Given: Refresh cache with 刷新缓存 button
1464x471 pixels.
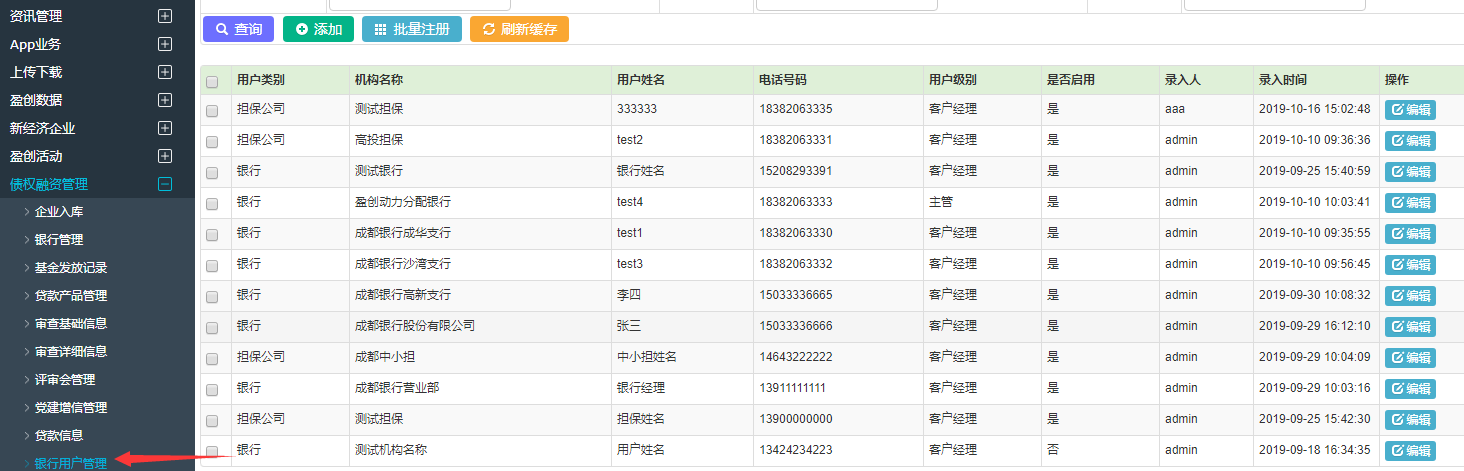Looking at the screenshot, I should (519, 29).
